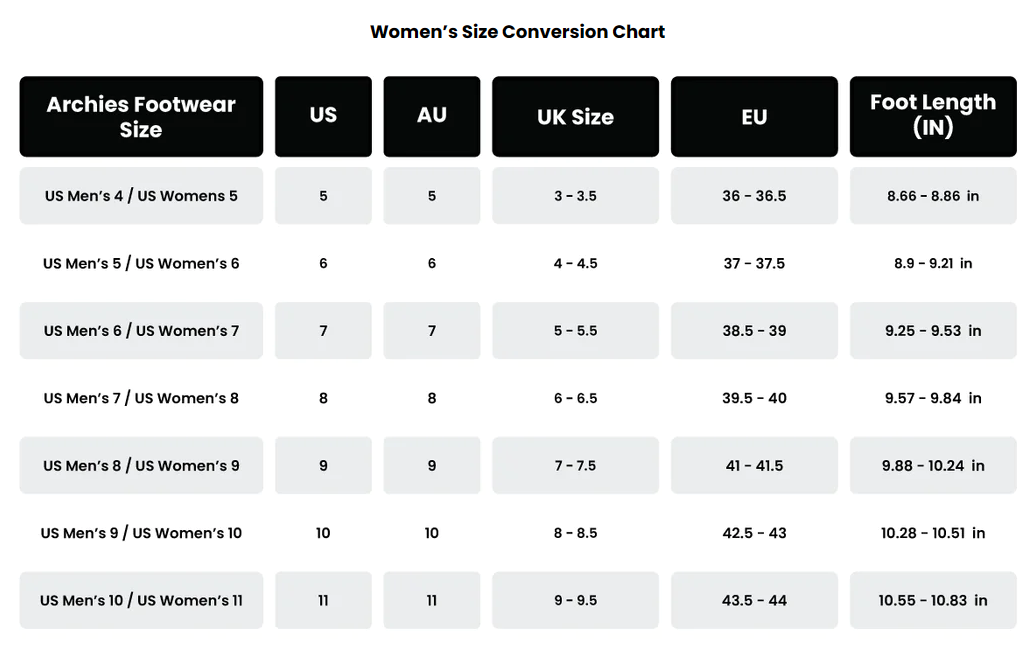Click the US Men's 5 / US Women's 6 row label
The width and height of the screenshot is (1035, 648).
[x=141, y=264]
